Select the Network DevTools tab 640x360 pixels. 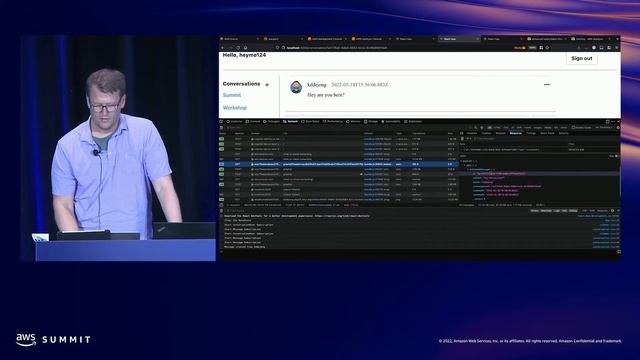290,122
